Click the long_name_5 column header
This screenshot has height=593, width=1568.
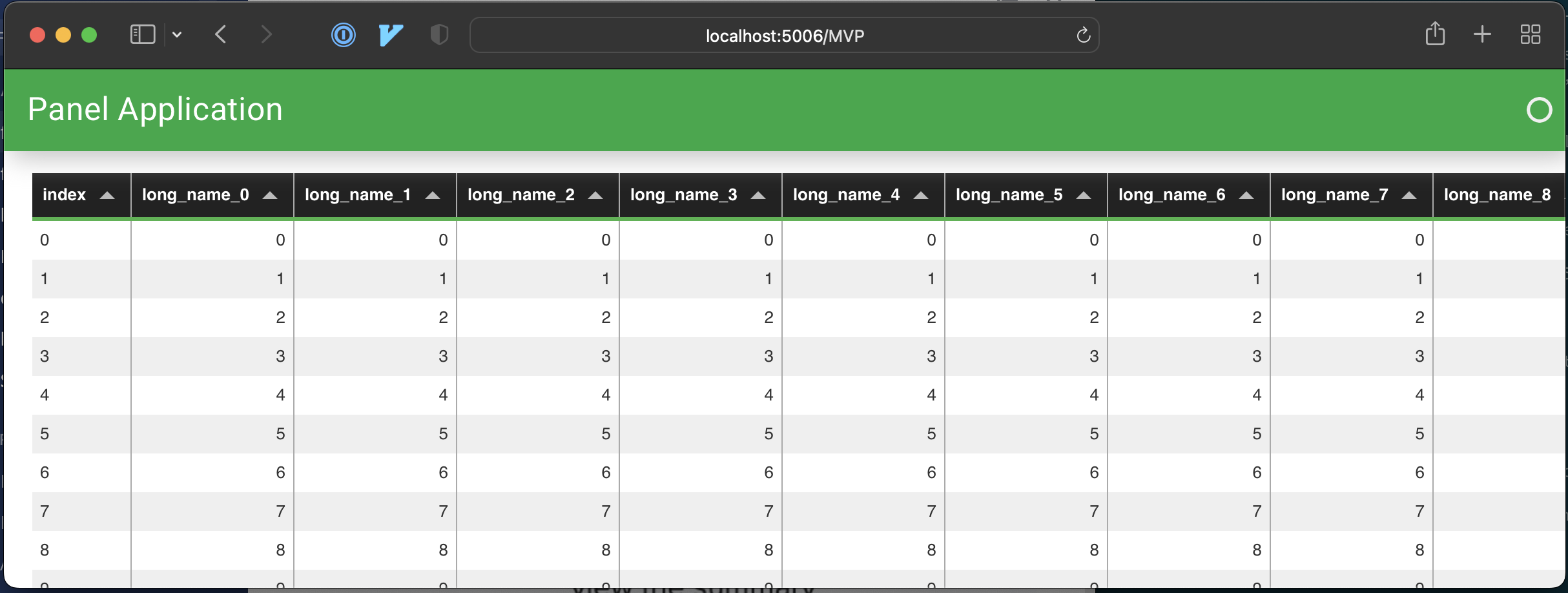click(1009, 194)
